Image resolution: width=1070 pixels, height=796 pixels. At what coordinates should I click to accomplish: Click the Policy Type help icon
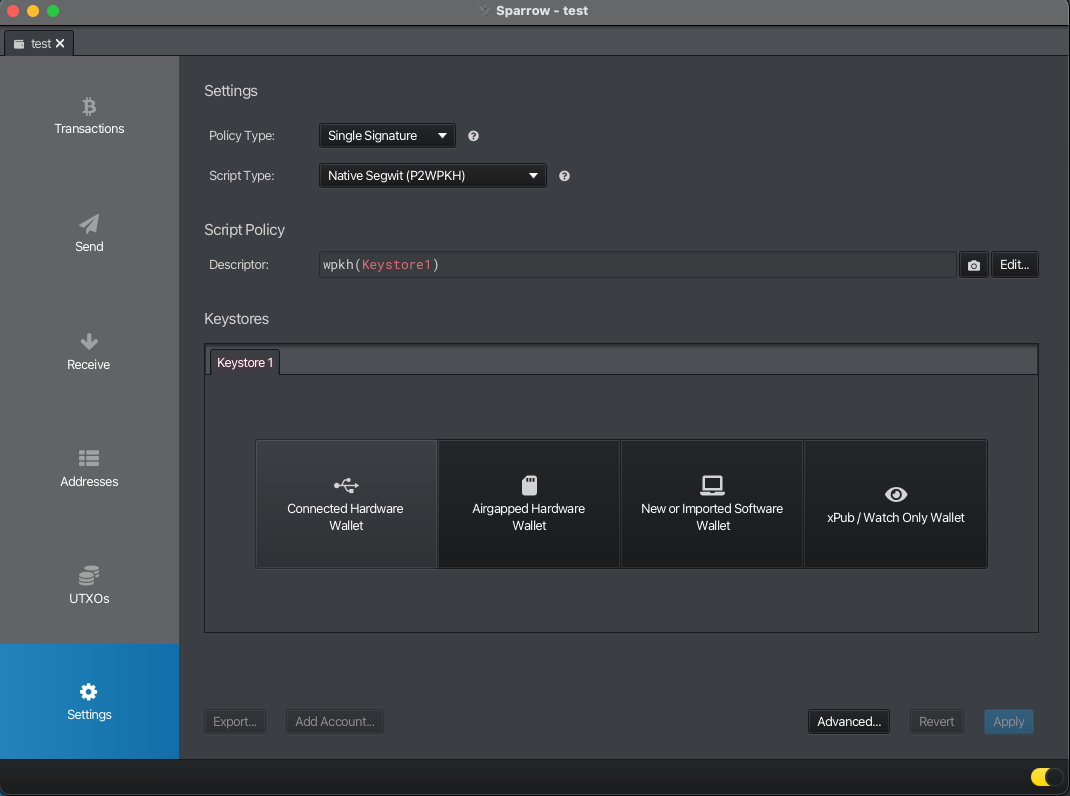pos(473,136)
